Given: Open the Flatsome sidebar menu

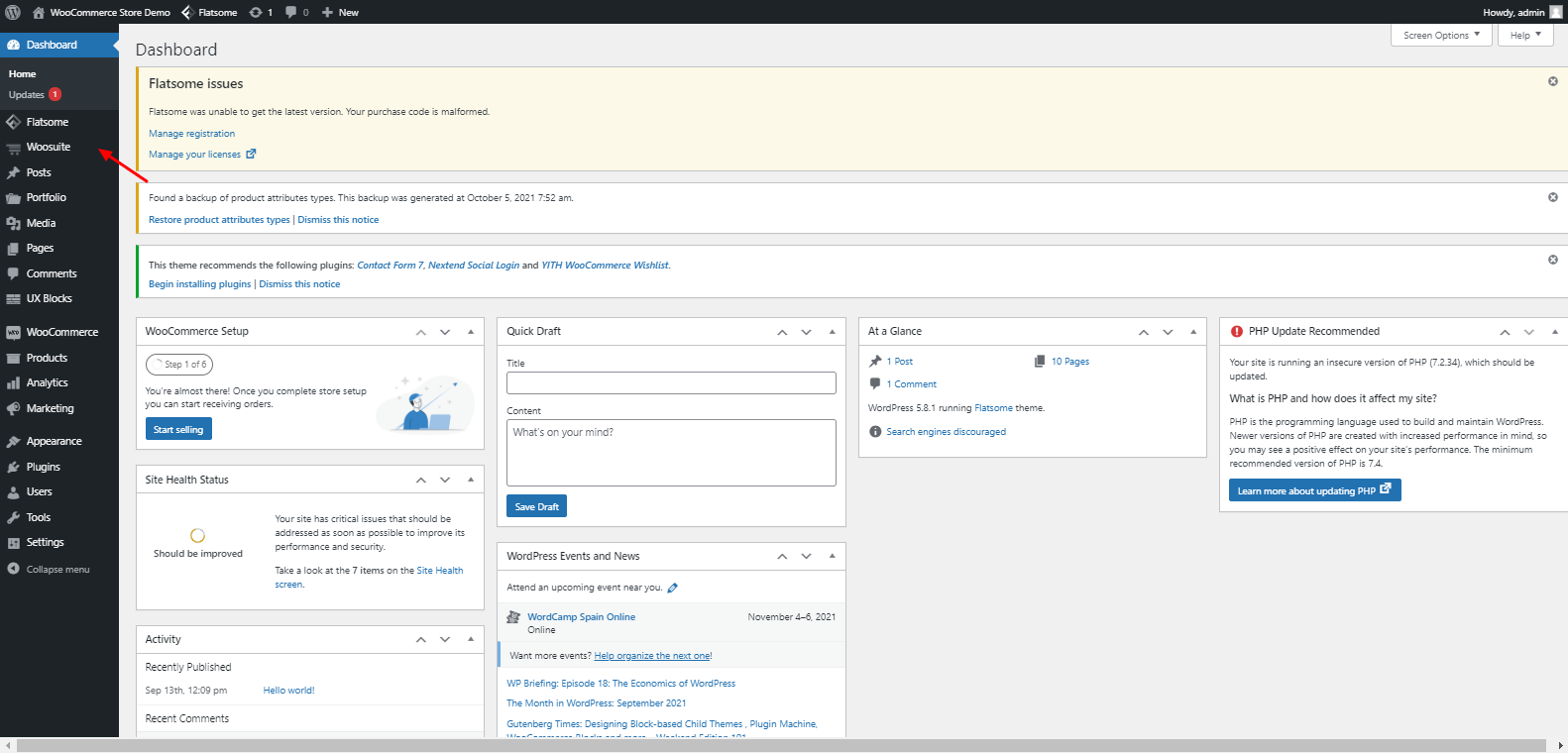Looking at the screenshot, I should pyautogui.click(x=59, y=122).
